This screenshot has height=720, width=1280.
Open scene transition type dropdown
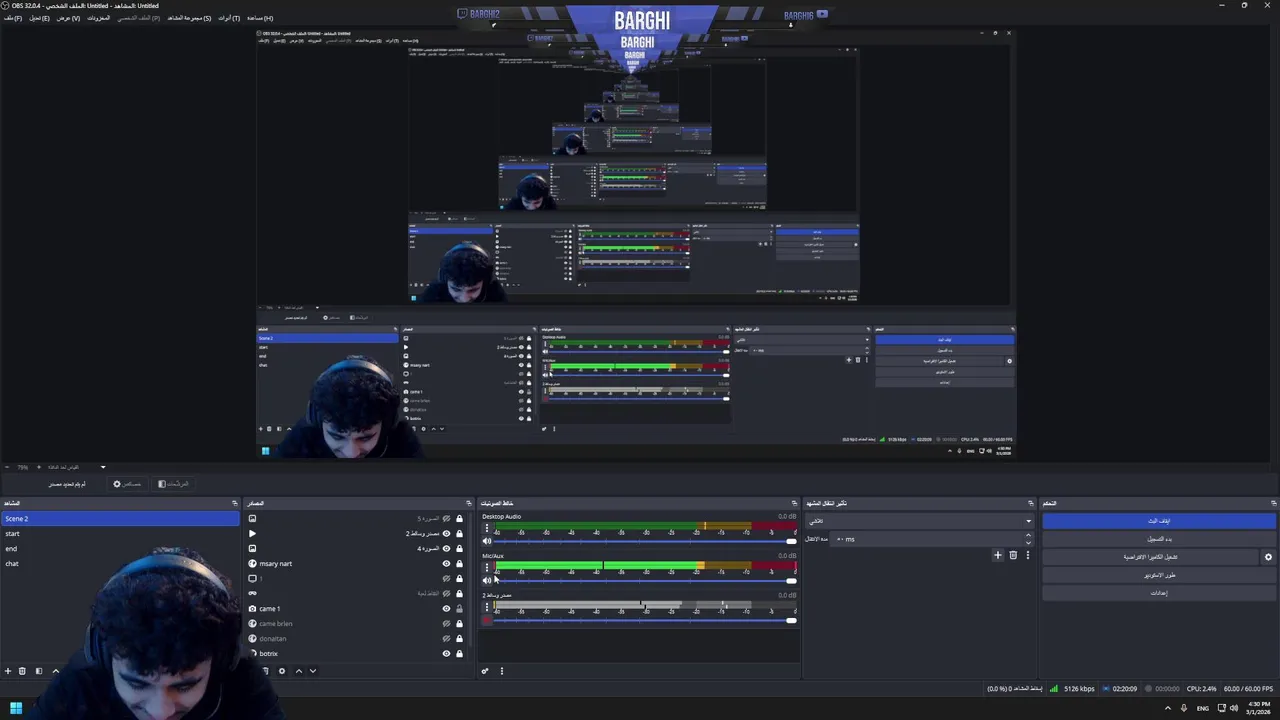point(919,520)
